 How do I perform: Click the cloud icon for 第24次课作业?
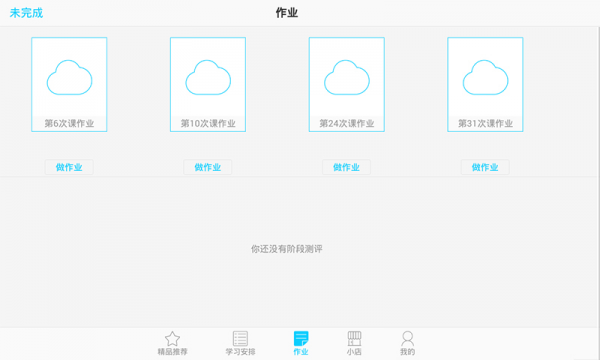point(347,77)
